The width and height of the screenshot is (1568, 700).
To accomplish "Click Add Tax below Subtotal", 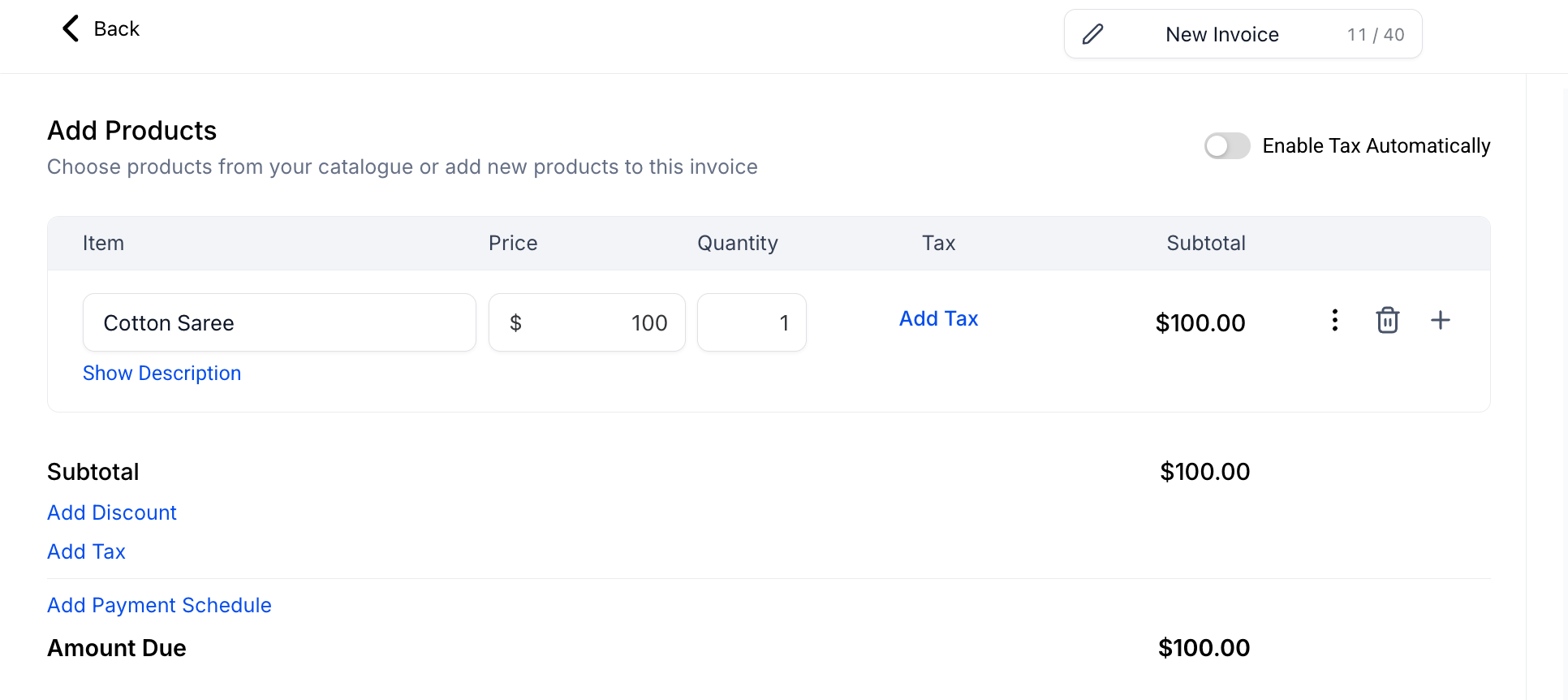I will 86,551.
